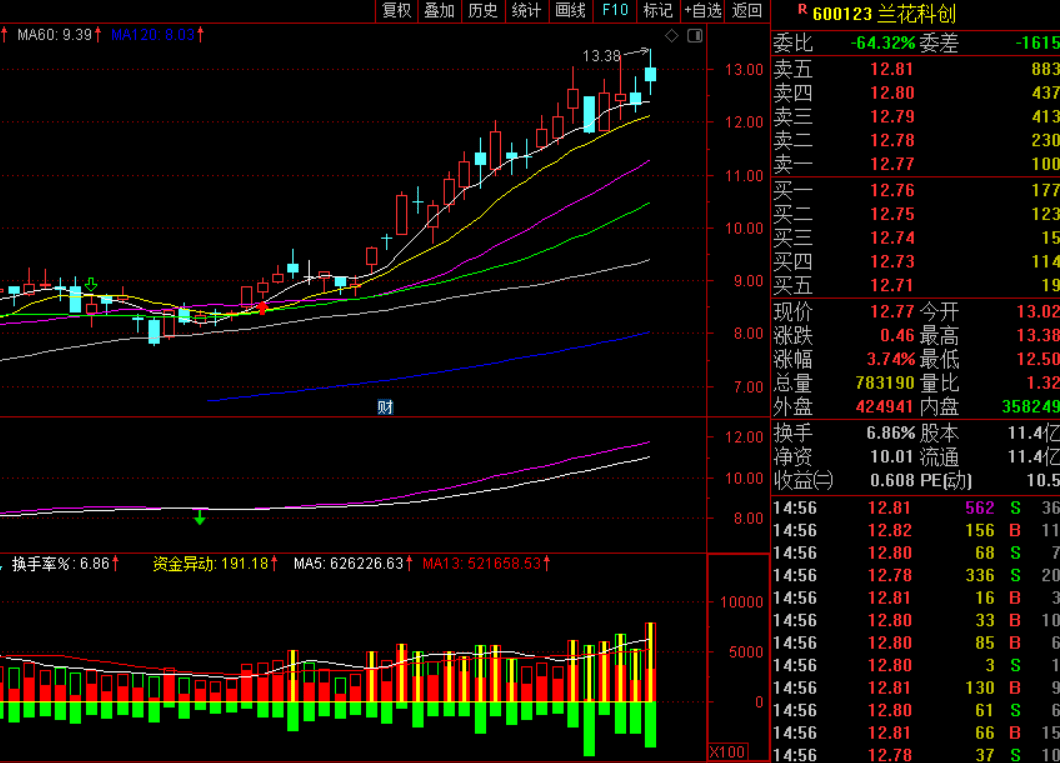
Task: Toggle the side panel layout icon
Action: (695, 36)
